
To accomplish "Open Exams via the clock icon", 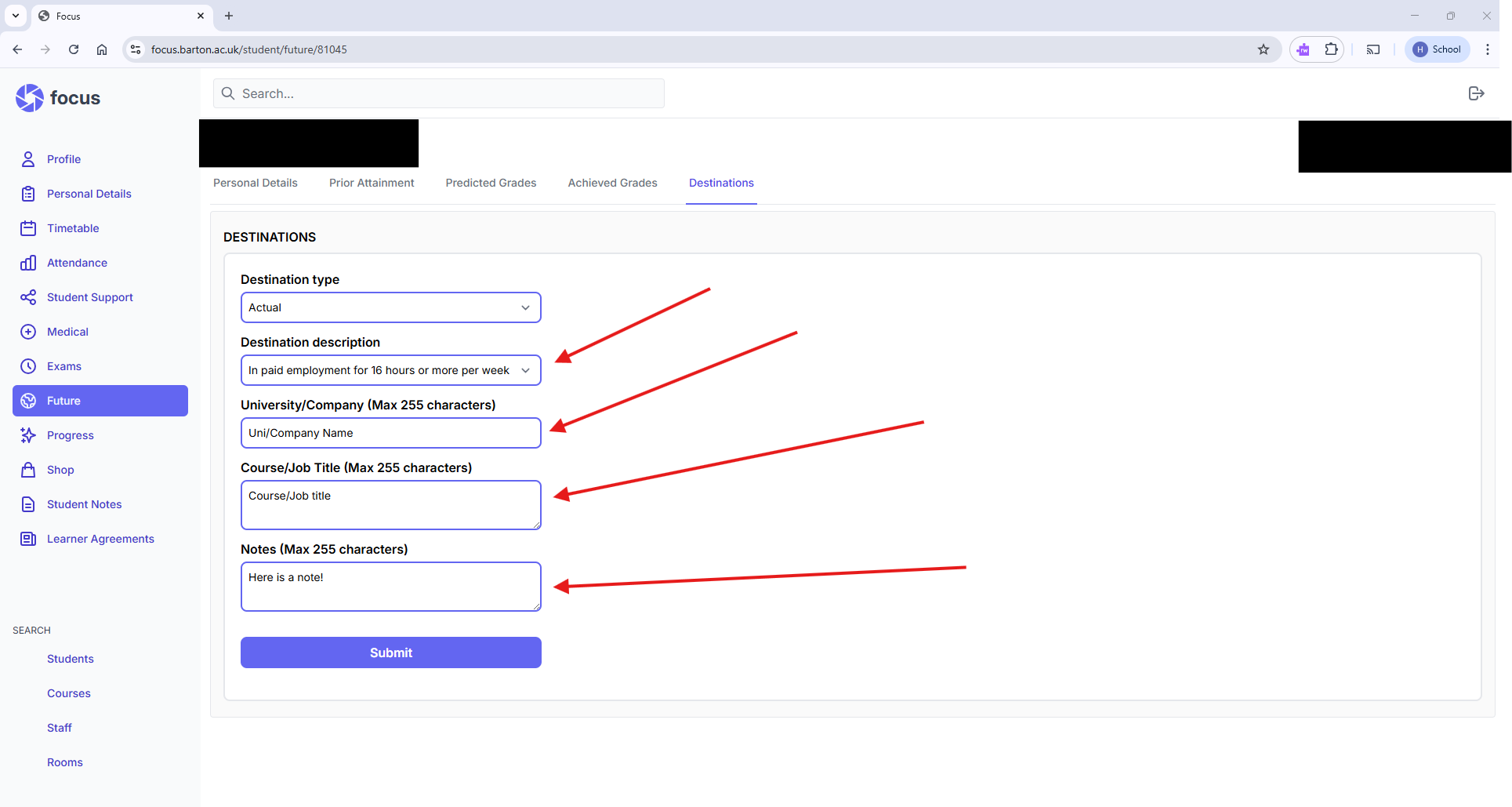I will 28,366.
